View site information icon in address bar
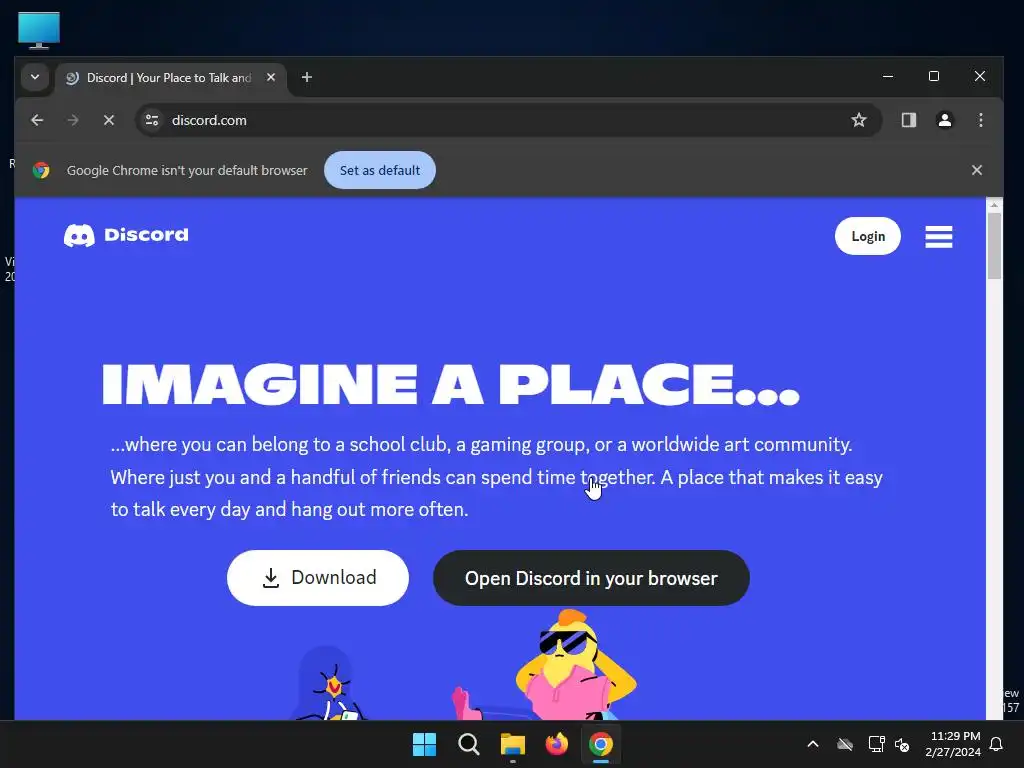The height and width of the screenshot is (768, 1024). 152,120
